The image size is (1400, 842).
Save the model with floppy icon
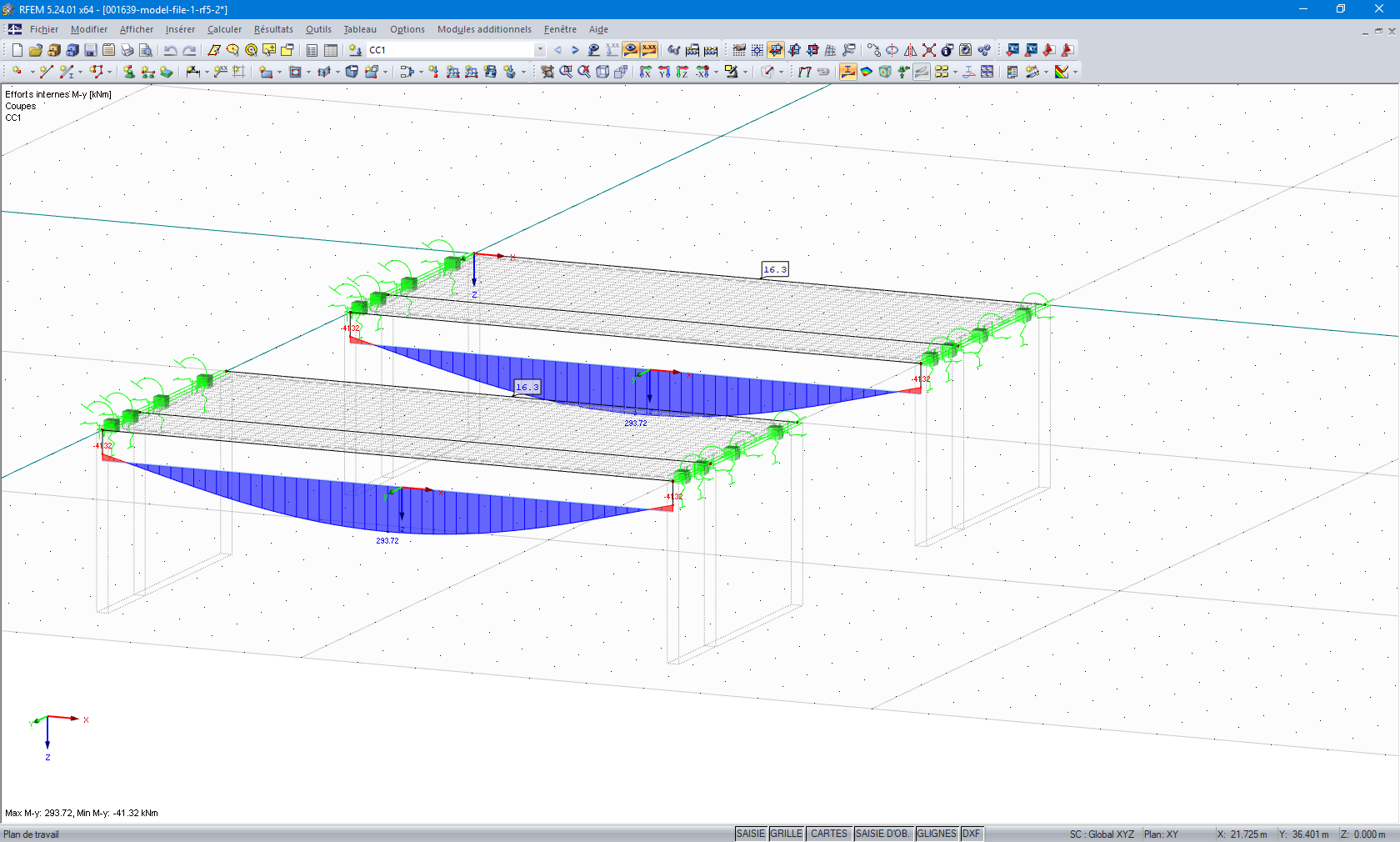coord(91,50)
